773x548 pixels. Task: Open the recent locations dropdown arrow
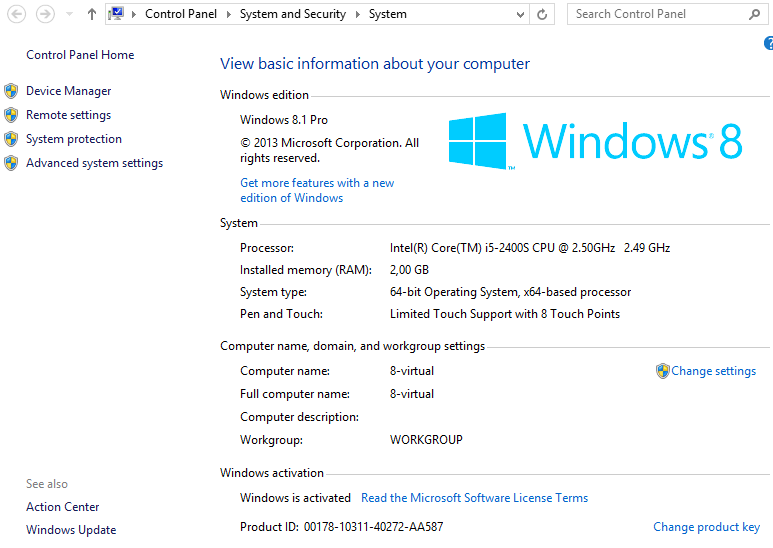[70, 14]
